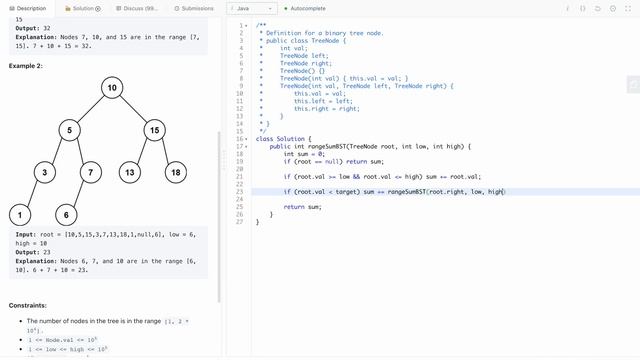Click 'this.val = val;' on line 10

click(x=320, y=93)
